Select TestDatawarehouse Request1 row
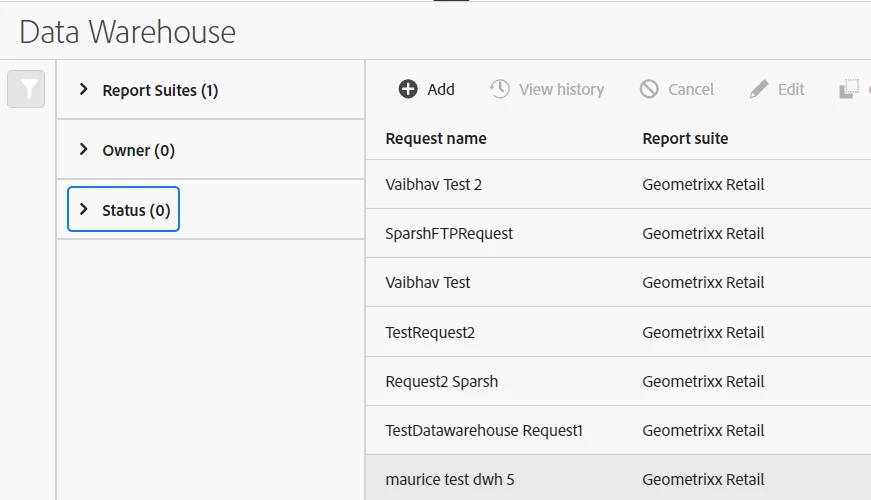The height and width of the screenshot is (500, 871). click(484, 430)
